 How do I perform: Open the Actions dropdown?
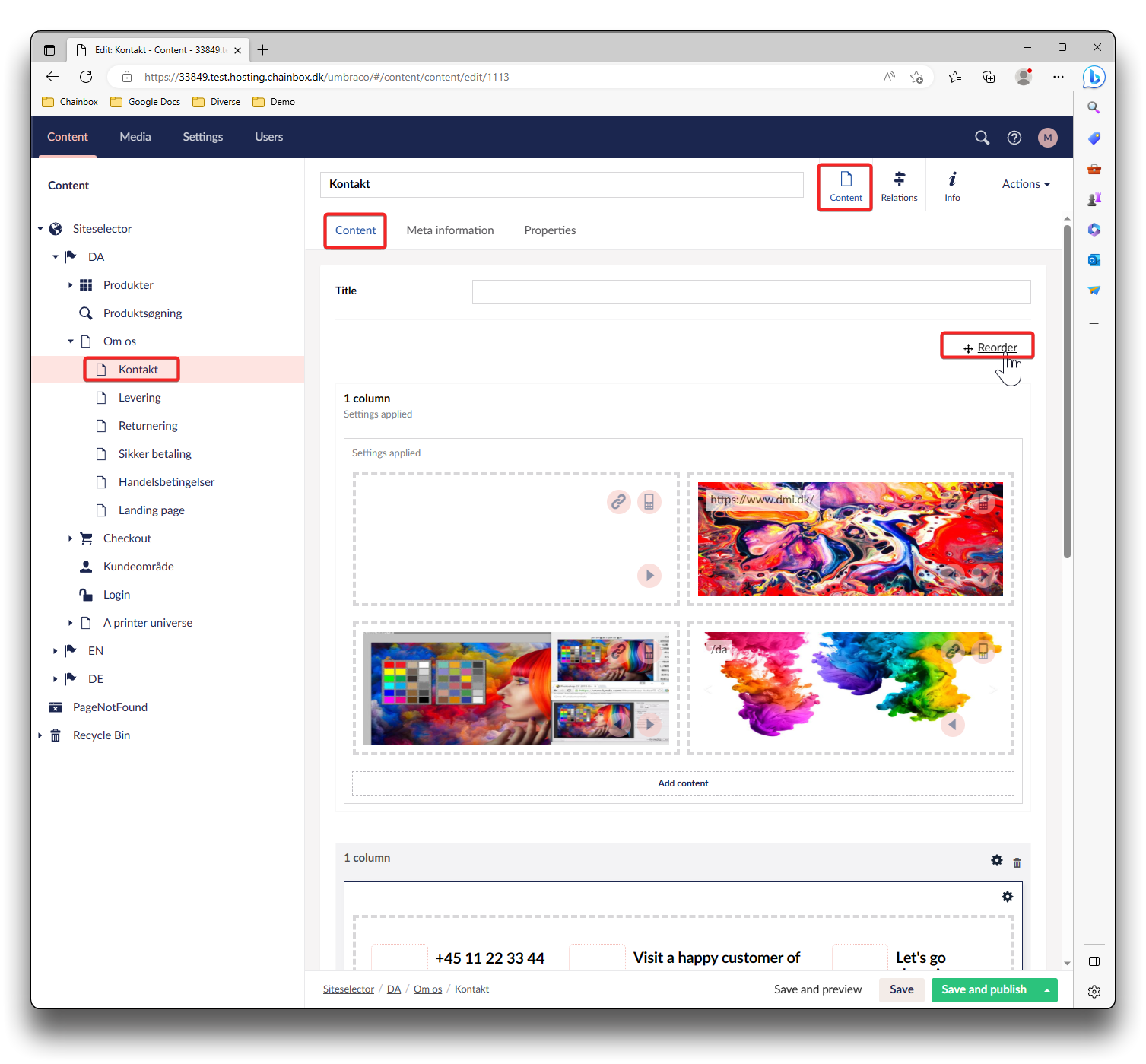[1025, 184]
